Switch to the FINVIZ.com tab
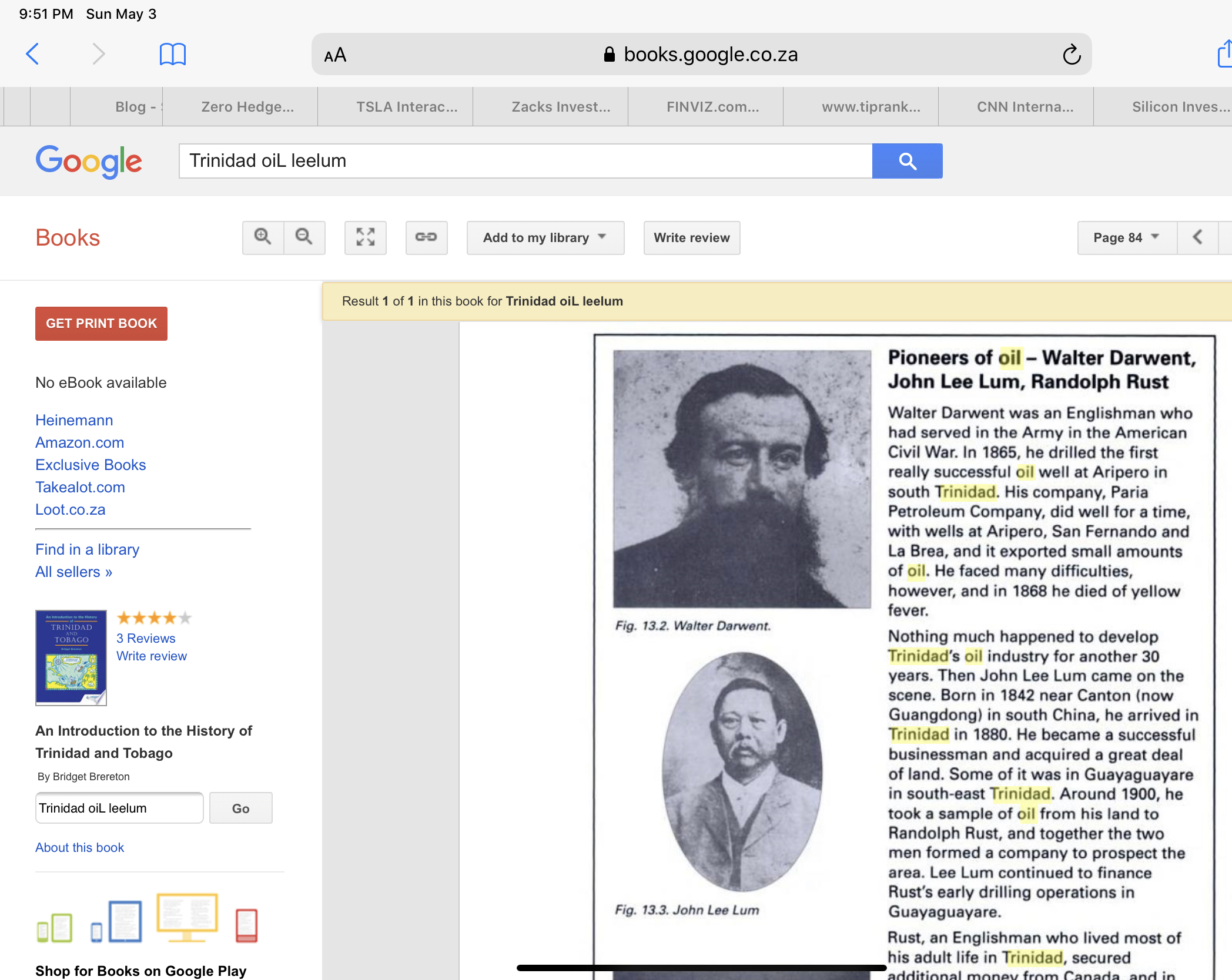Image resolution: width=1232 pixels, height=980 pixels. point(712,107)
